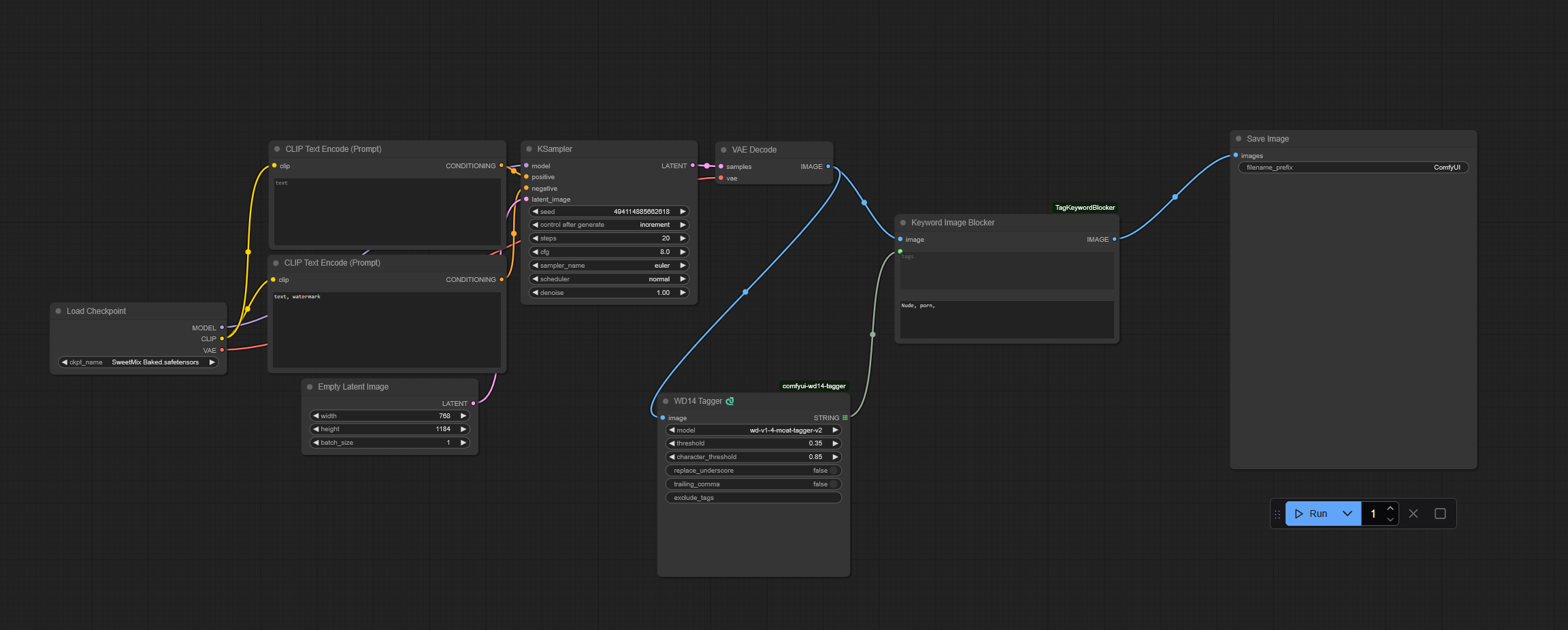
Task: Click the Save Image images input socket
Action: (1236, 155)
